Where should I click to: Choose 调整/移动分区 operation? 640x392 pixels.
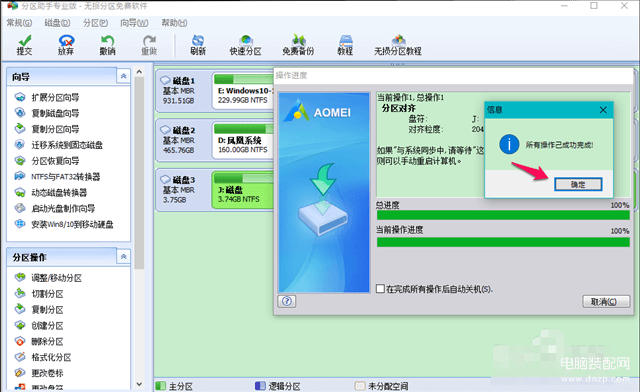coord(48,278)
